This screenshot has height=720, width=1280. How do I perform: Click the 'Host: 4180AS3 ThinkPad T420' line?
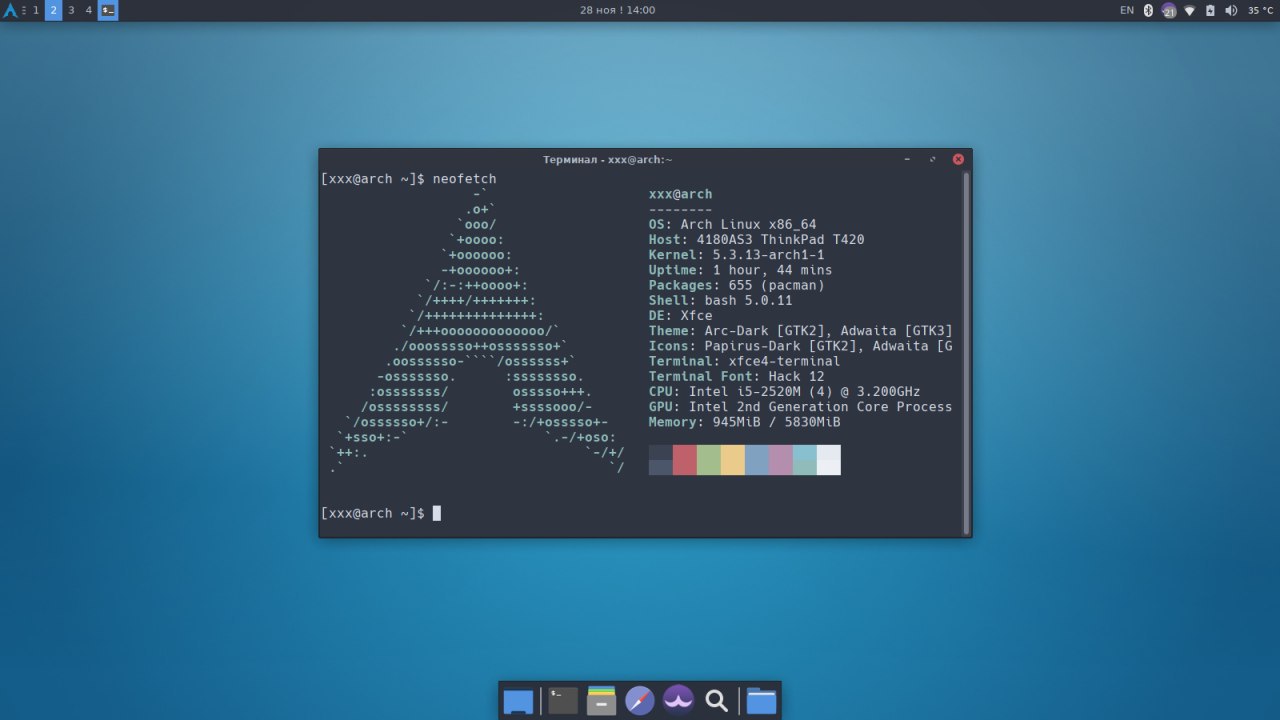[757, 239]
